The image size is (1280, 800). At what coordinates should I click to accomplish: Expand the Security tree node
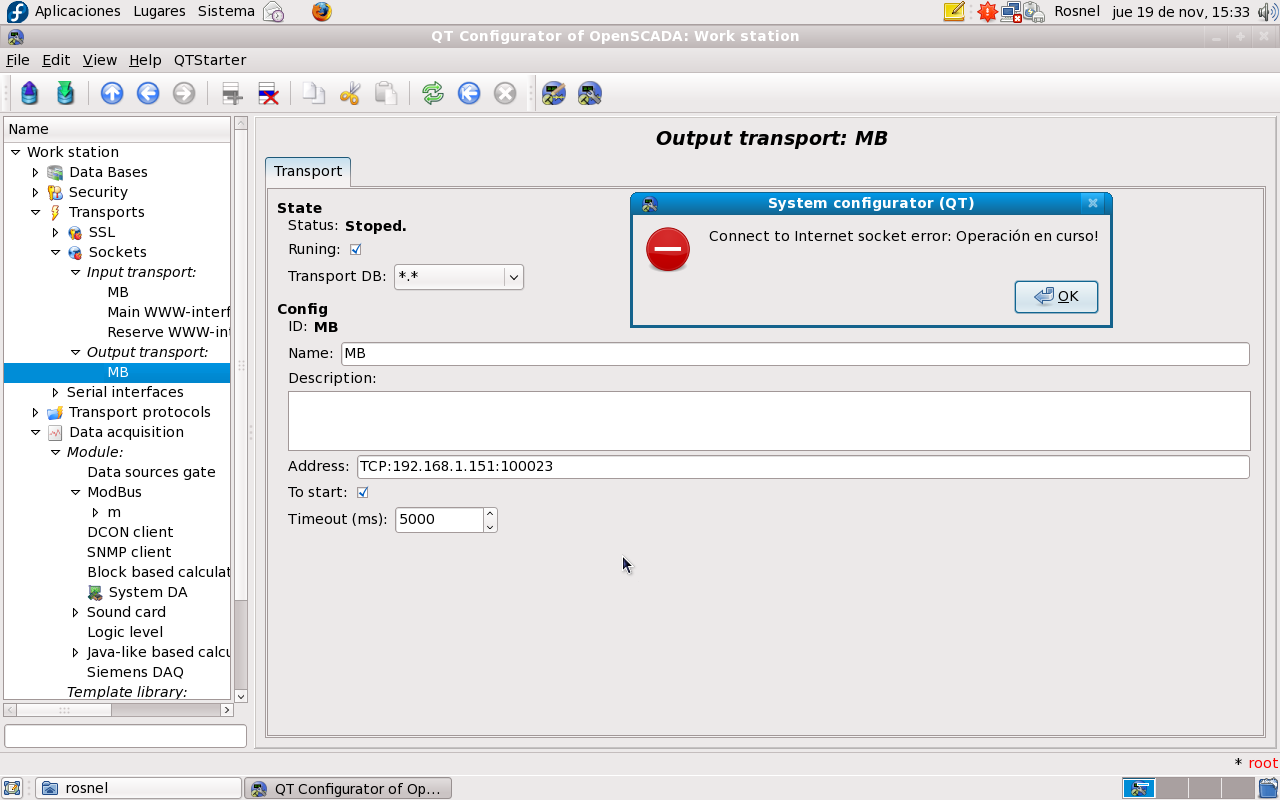tap(36, 192)
